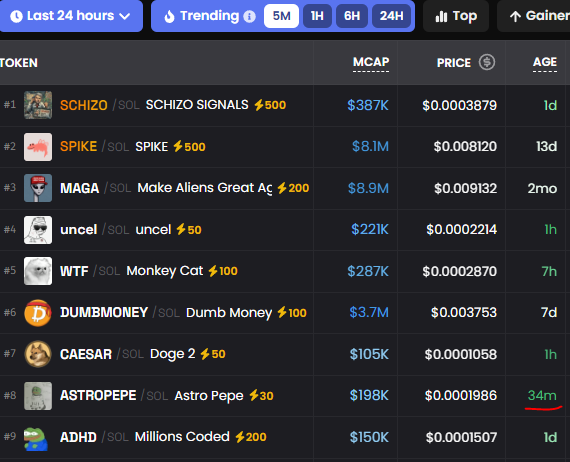Click the DUMBMONEY coin icon
Screen dimensions: 570x462
[x=38, y=313]
